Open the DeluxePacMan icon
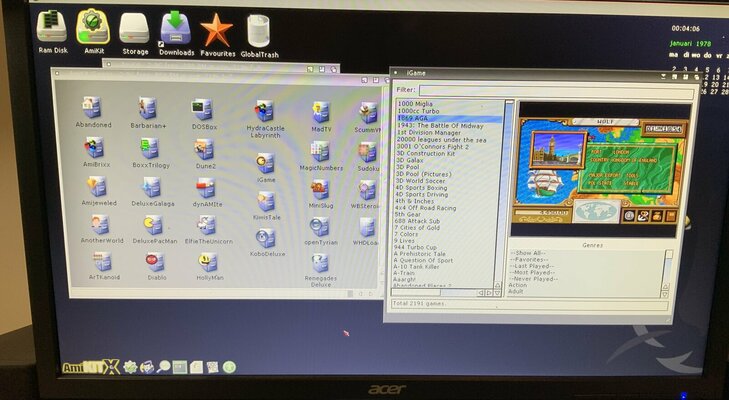729x400 pixels. (153, 225)
